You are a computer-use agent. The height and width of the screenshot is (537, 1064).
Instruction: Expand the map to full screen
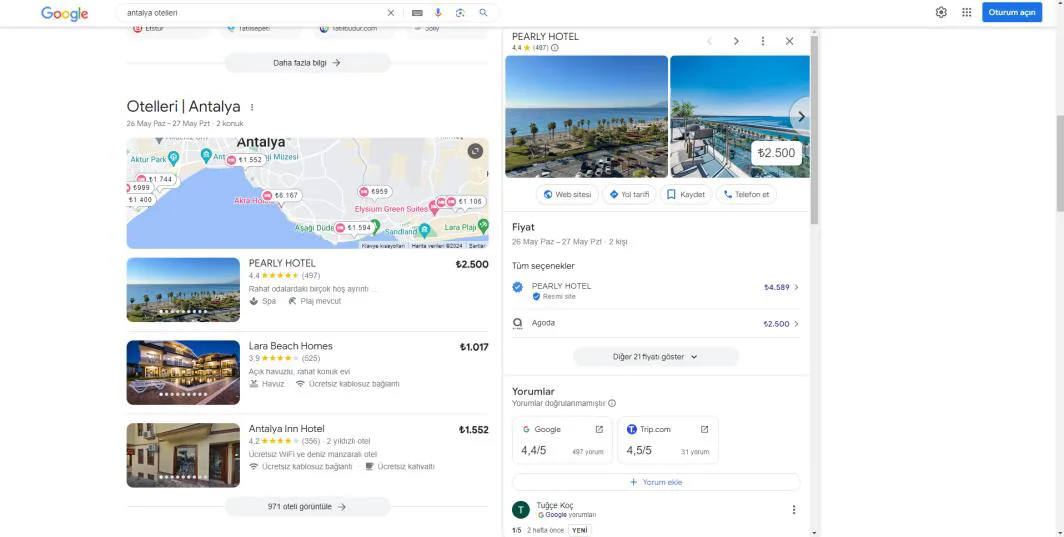pyautogui.click(x=475, y=151)
